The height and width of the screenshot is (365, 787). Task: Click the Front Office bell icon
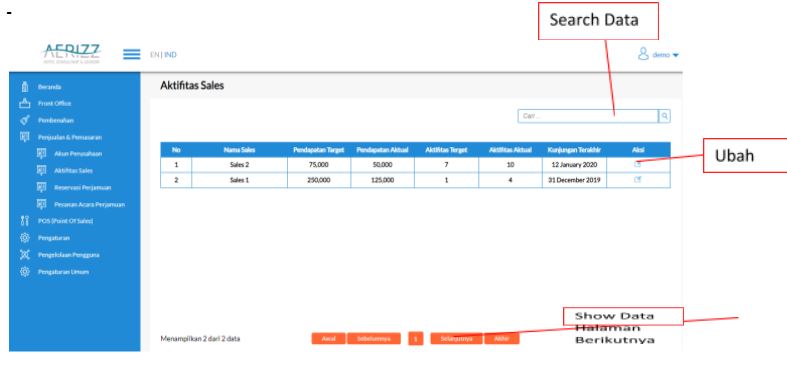tap(24, 103)
